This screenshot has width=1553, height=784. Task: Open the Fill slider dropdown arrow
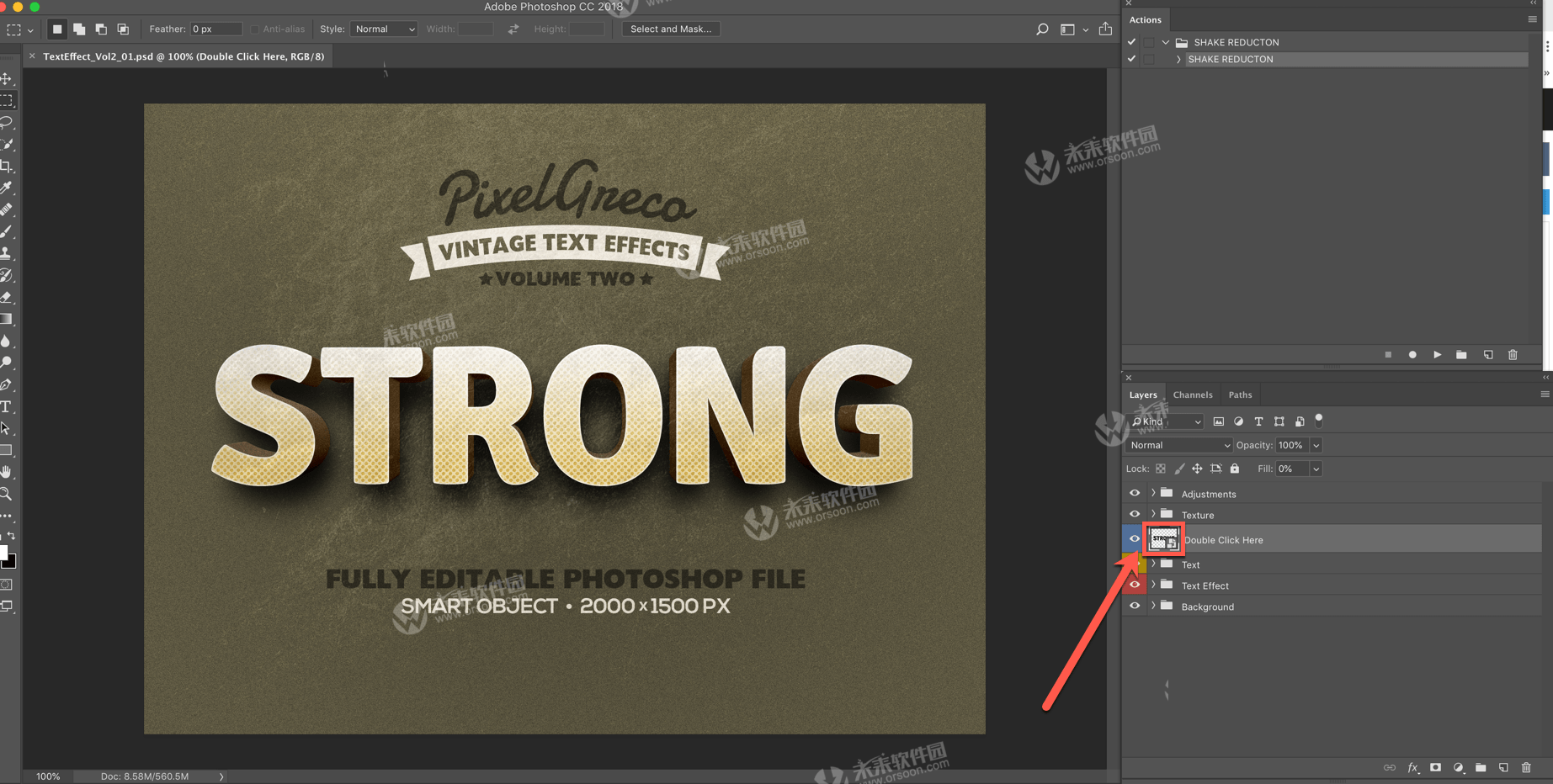1316,469
